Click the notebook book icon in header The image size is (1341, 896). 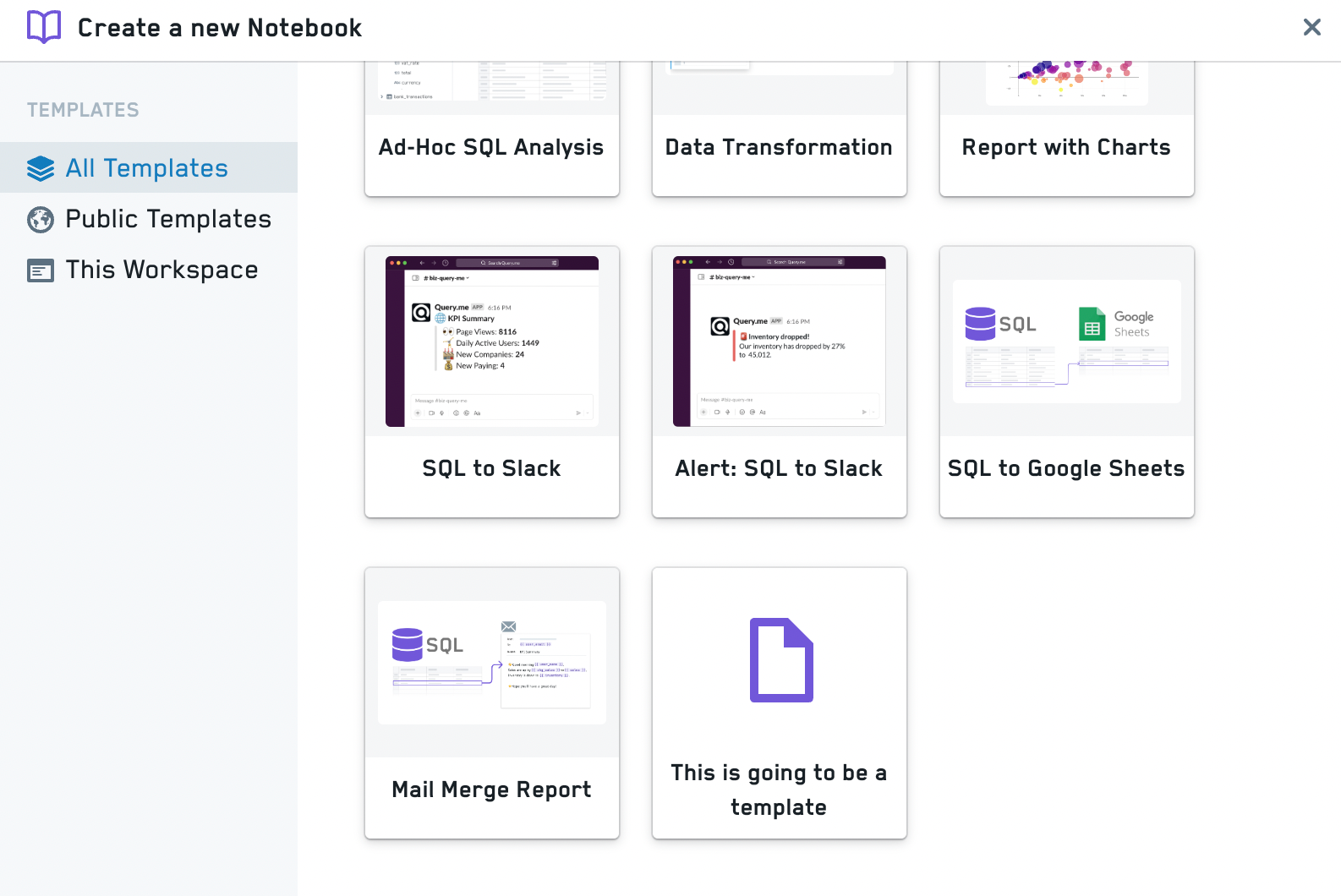coord(44,27)
